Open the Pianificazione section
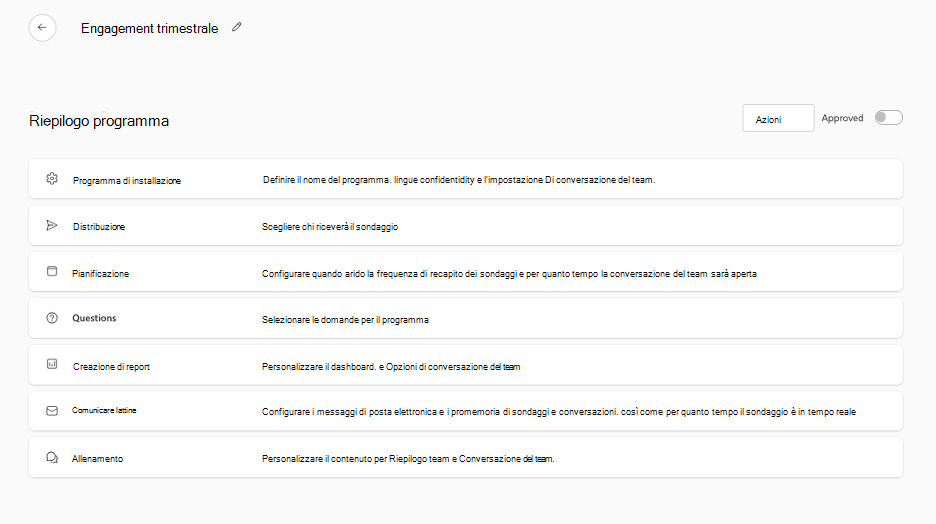Image resolution: width=936 pixels, height=524 pixels. (466, 272)
